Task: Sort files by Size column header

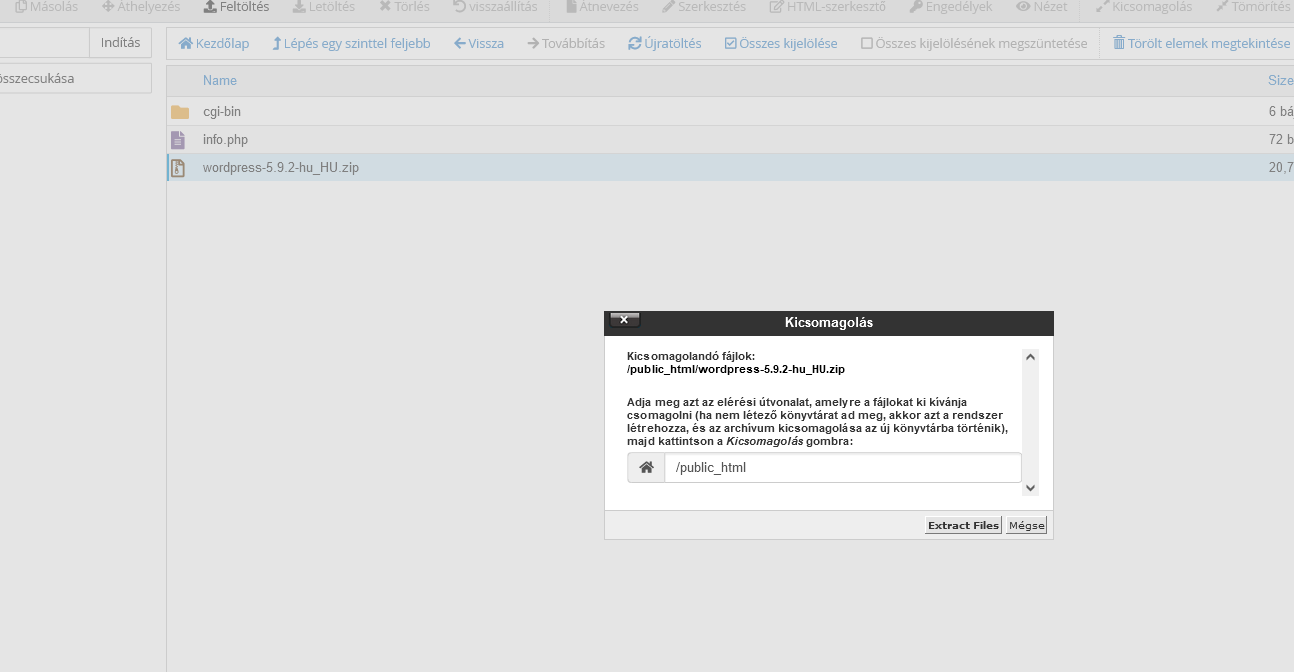Action: 1280,80
